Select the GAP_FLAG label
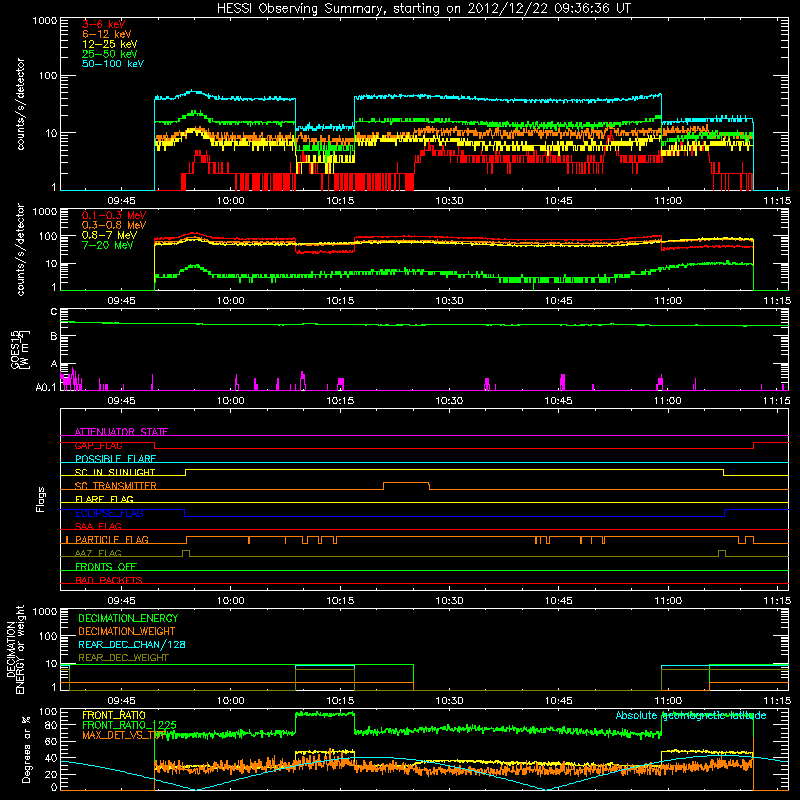Screen dimensions: 800x800 (98, 445)
